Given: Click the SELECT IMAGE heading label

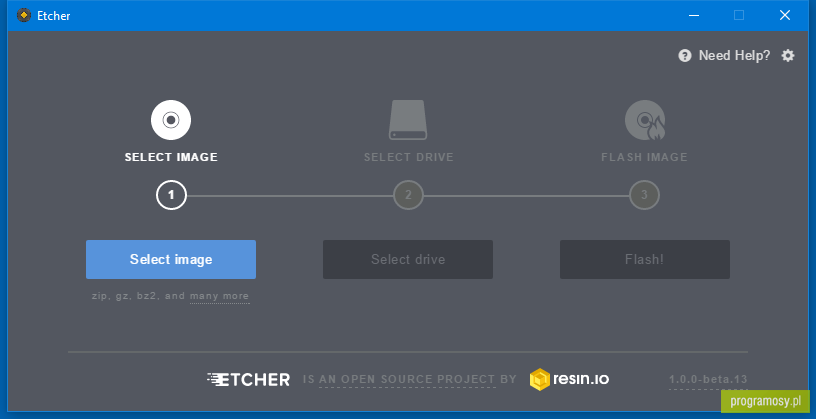Looking at the screenshot, I should pos(171,157).
